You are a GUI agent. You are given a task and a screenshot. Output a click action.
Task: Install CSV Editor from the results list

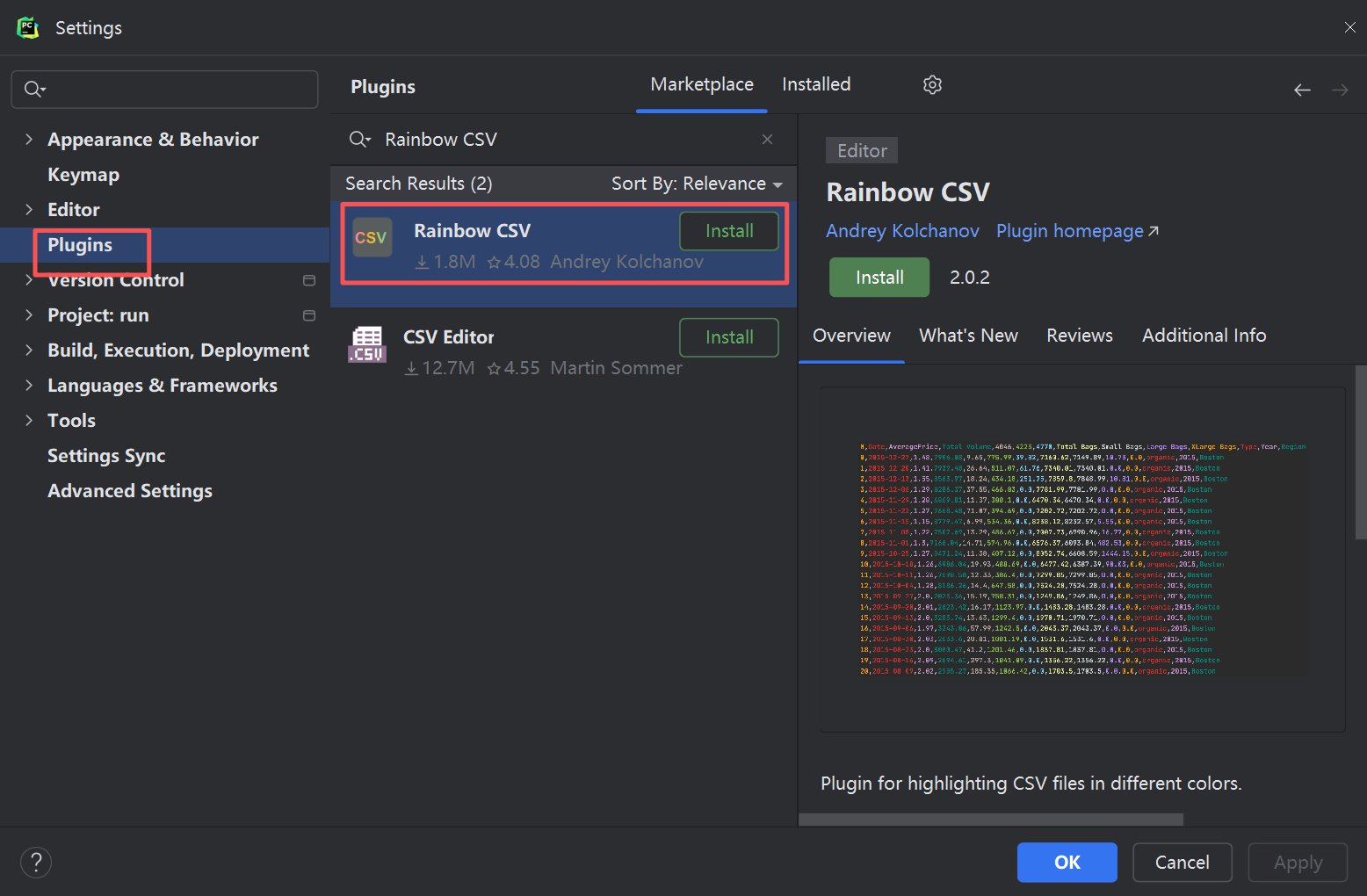729,337
